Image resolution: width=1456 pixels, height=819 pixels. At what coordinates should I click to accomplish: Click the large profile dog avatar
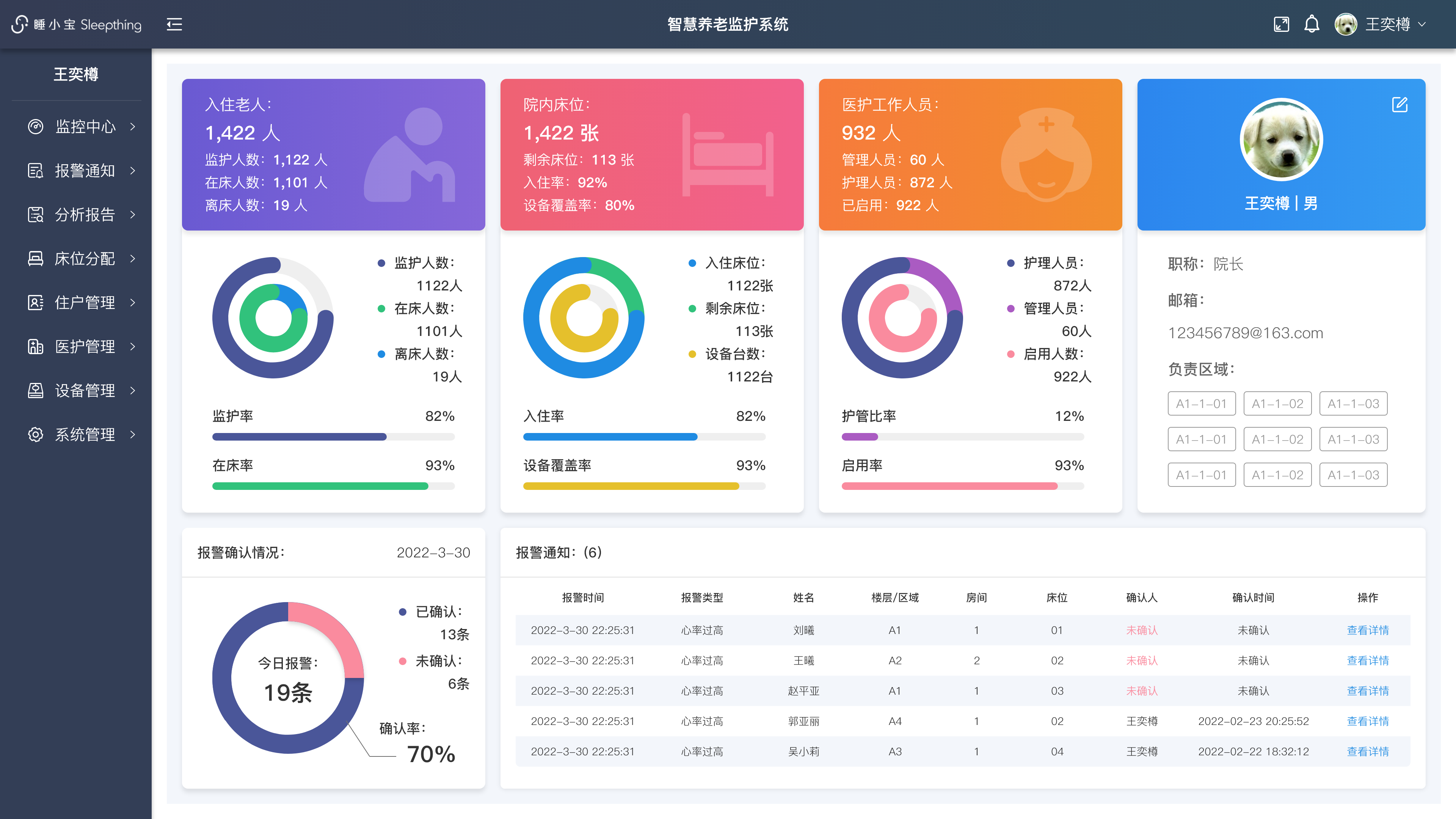coord(1281,140)
